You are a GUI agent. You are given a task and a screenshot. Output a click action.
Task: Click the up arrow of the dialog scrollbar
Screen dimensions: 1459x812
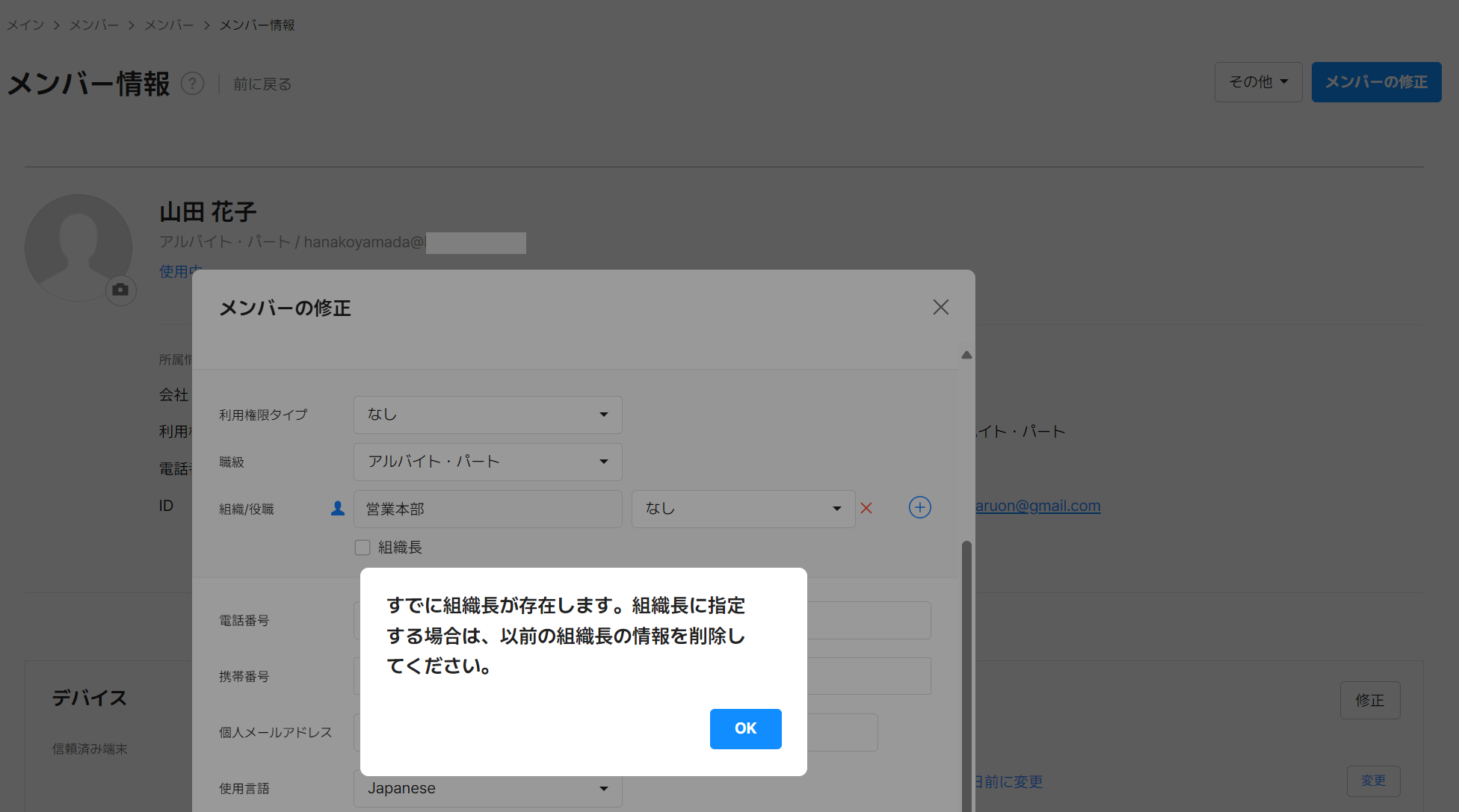coord(966,355)
